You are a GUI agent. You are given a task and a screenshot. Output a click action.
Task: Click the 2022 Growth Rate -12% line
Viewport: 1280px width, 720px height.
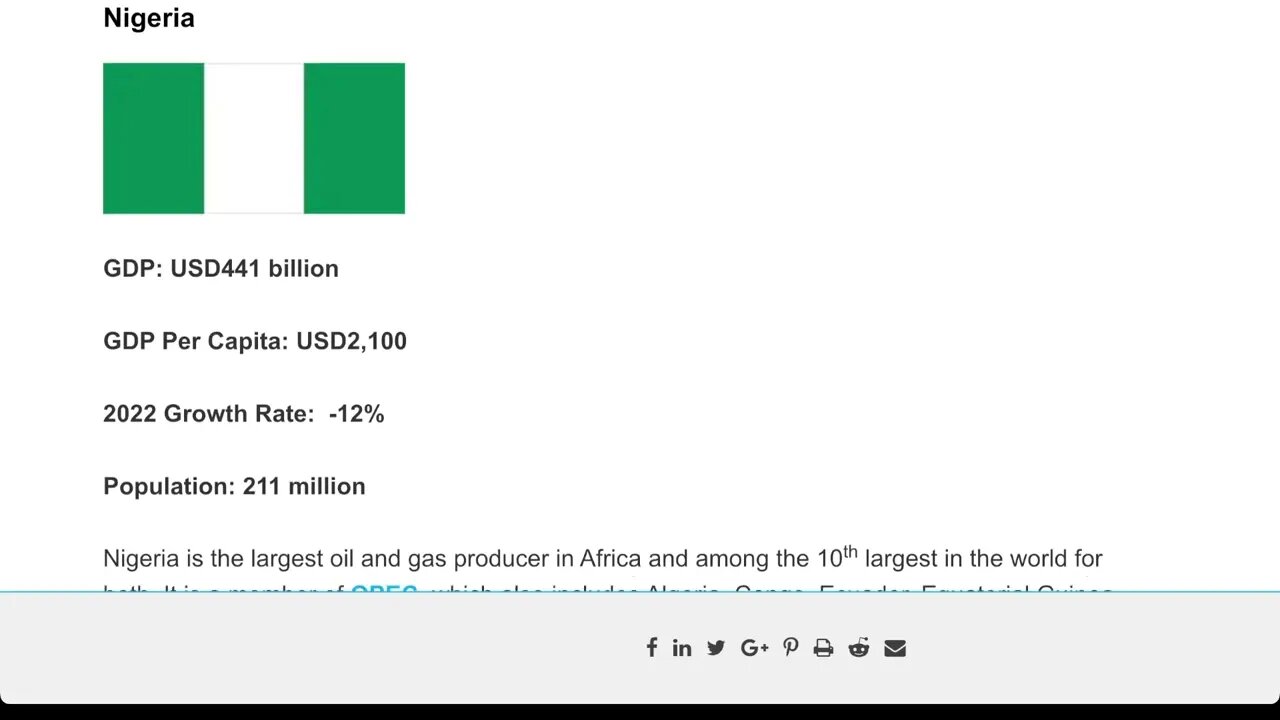click(243, 414)
